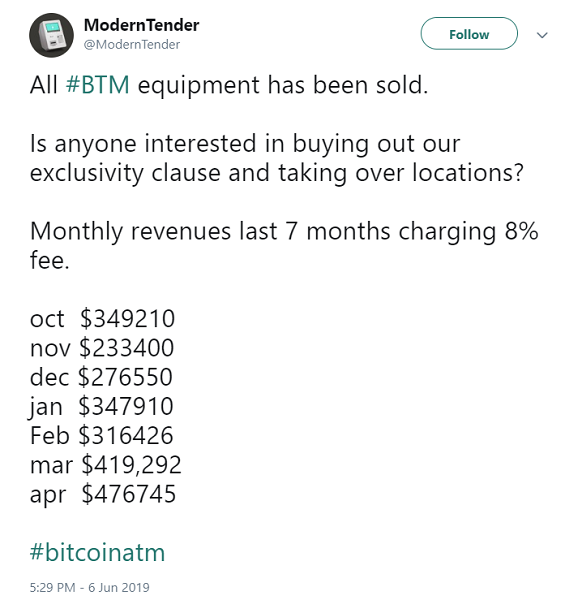Expand the tweet options chevron menu
The height and width of the screenshot is (600, 565).
542,35
